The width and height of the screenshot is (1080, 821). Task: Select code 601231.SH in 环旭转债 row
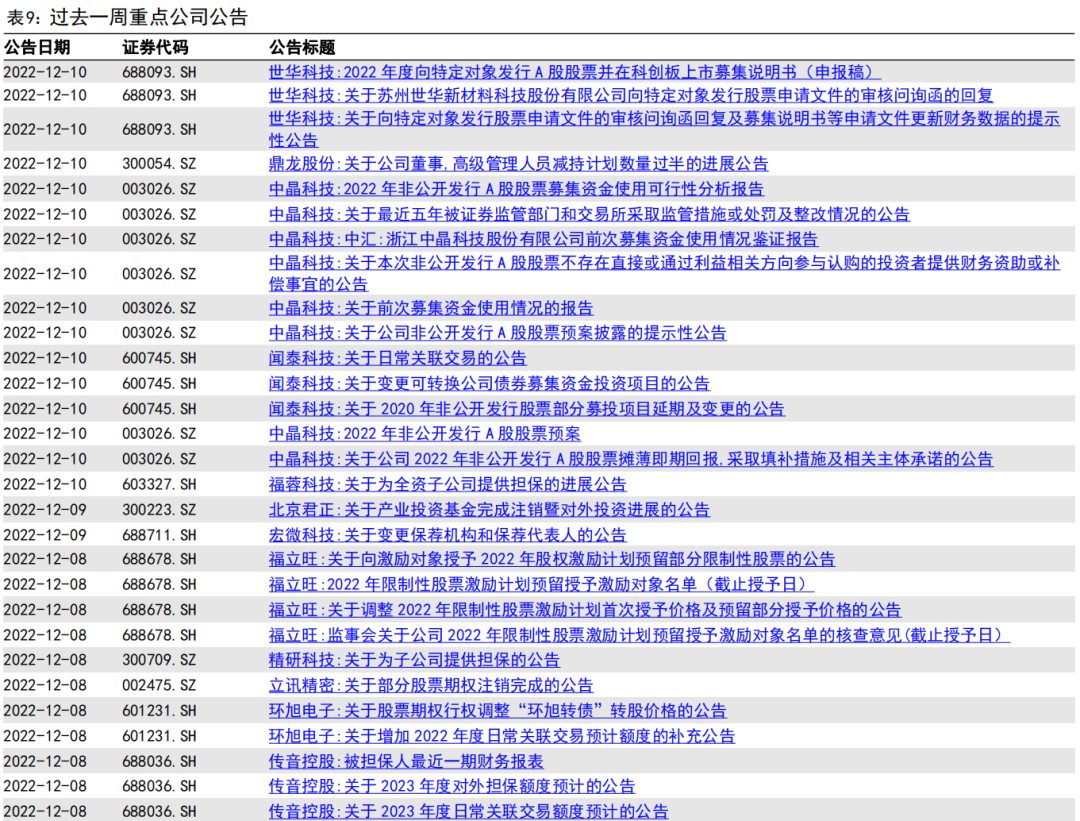pos(159,711)
